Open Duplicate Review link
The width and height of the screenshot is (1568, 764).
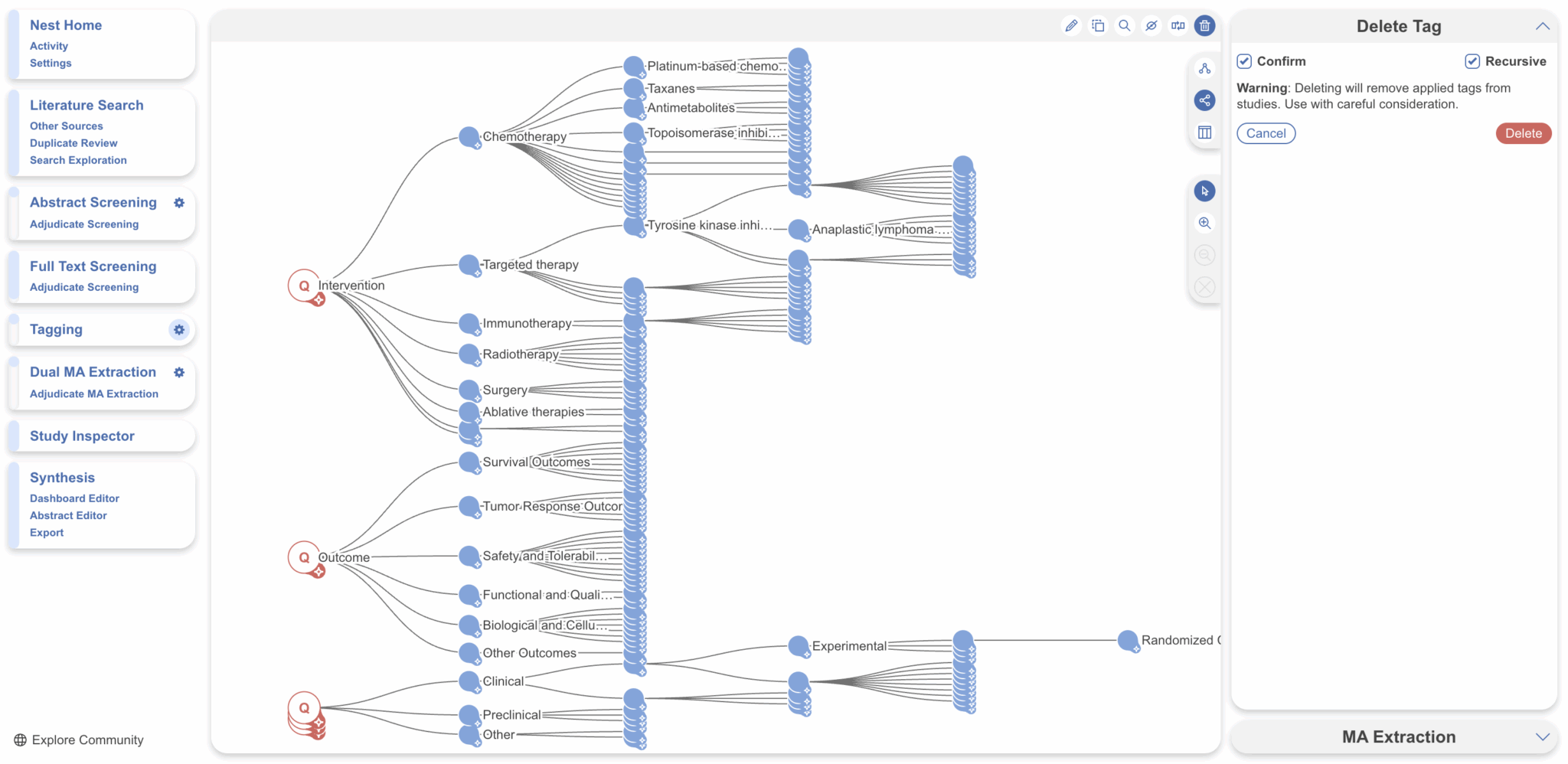tap(73, 143)
